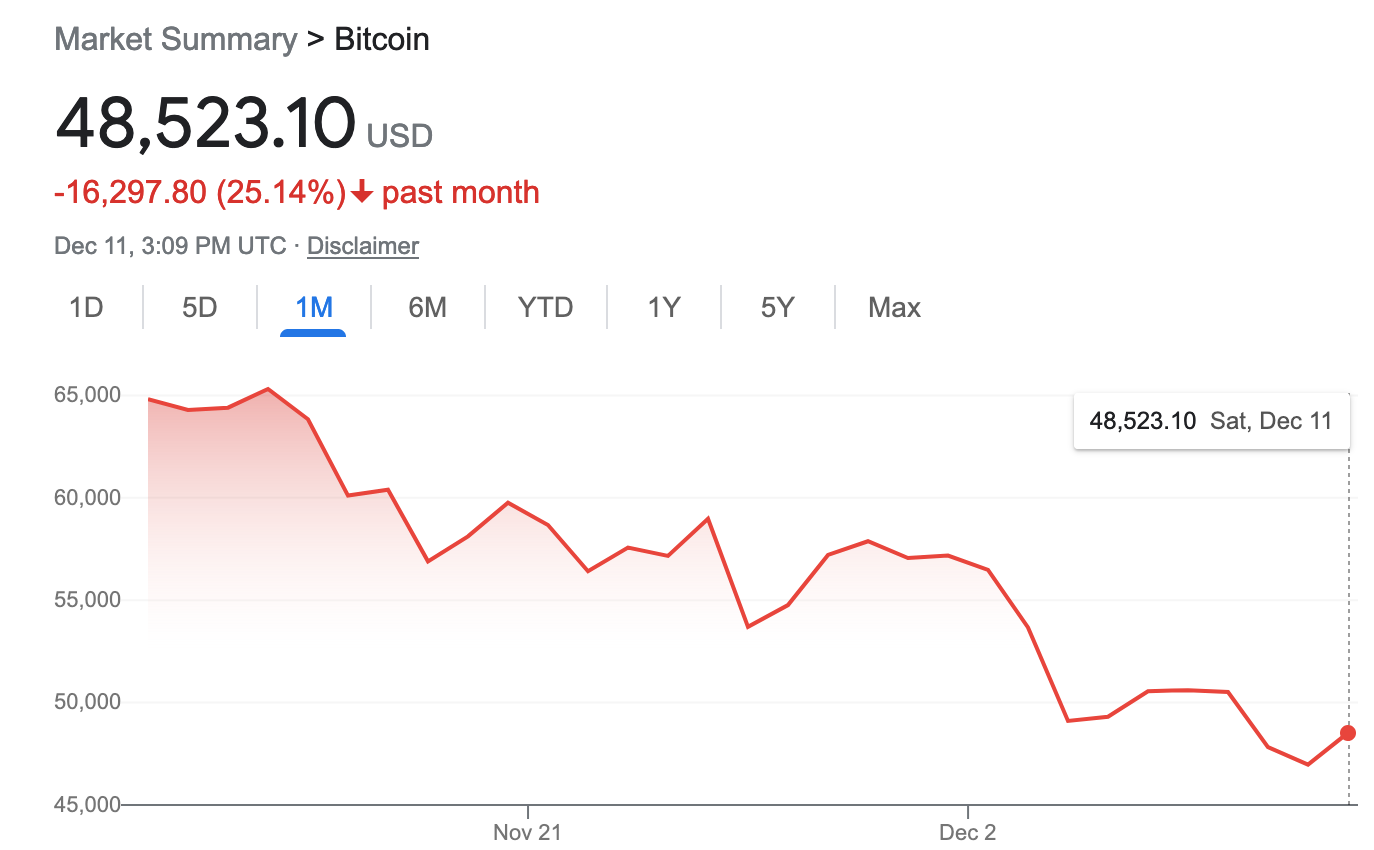Click the Nov 21 axis label
Image resolution: width=1374 pixels, height=850 pixels.
click(527, 832)
